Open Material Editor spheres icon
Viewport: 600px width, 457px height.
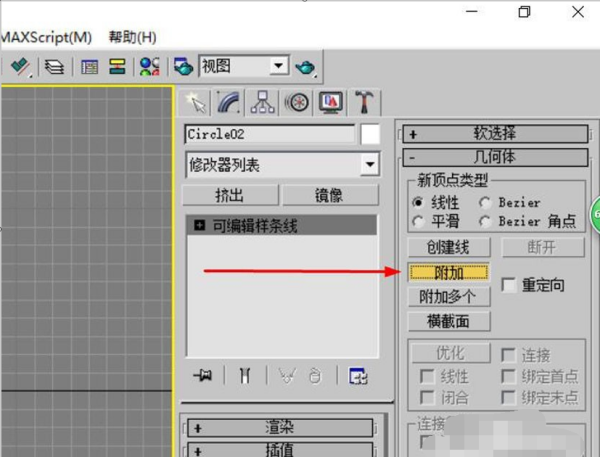pos(150,67)
